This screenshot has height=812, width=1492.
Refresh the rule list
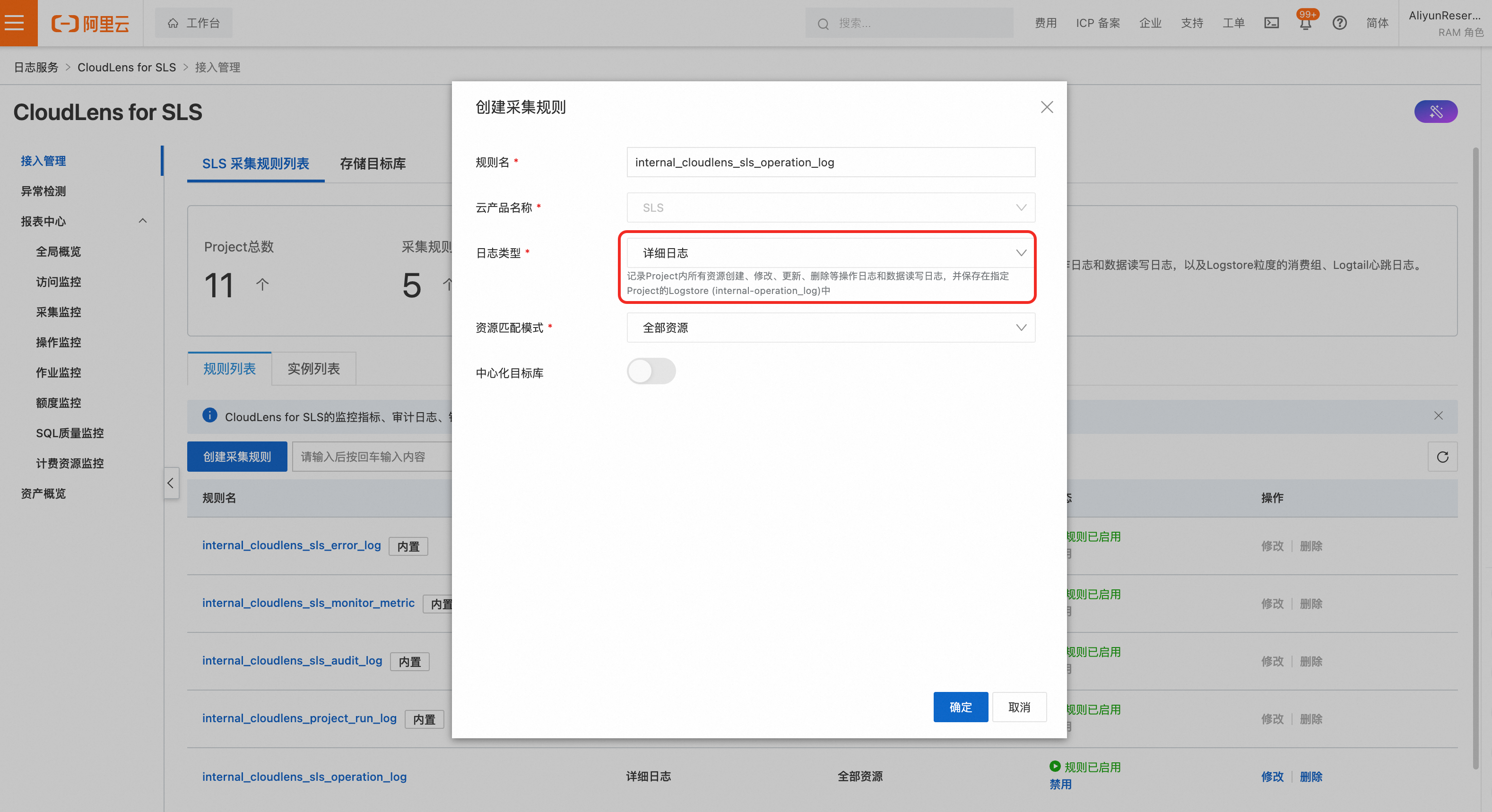point(1442,457)
